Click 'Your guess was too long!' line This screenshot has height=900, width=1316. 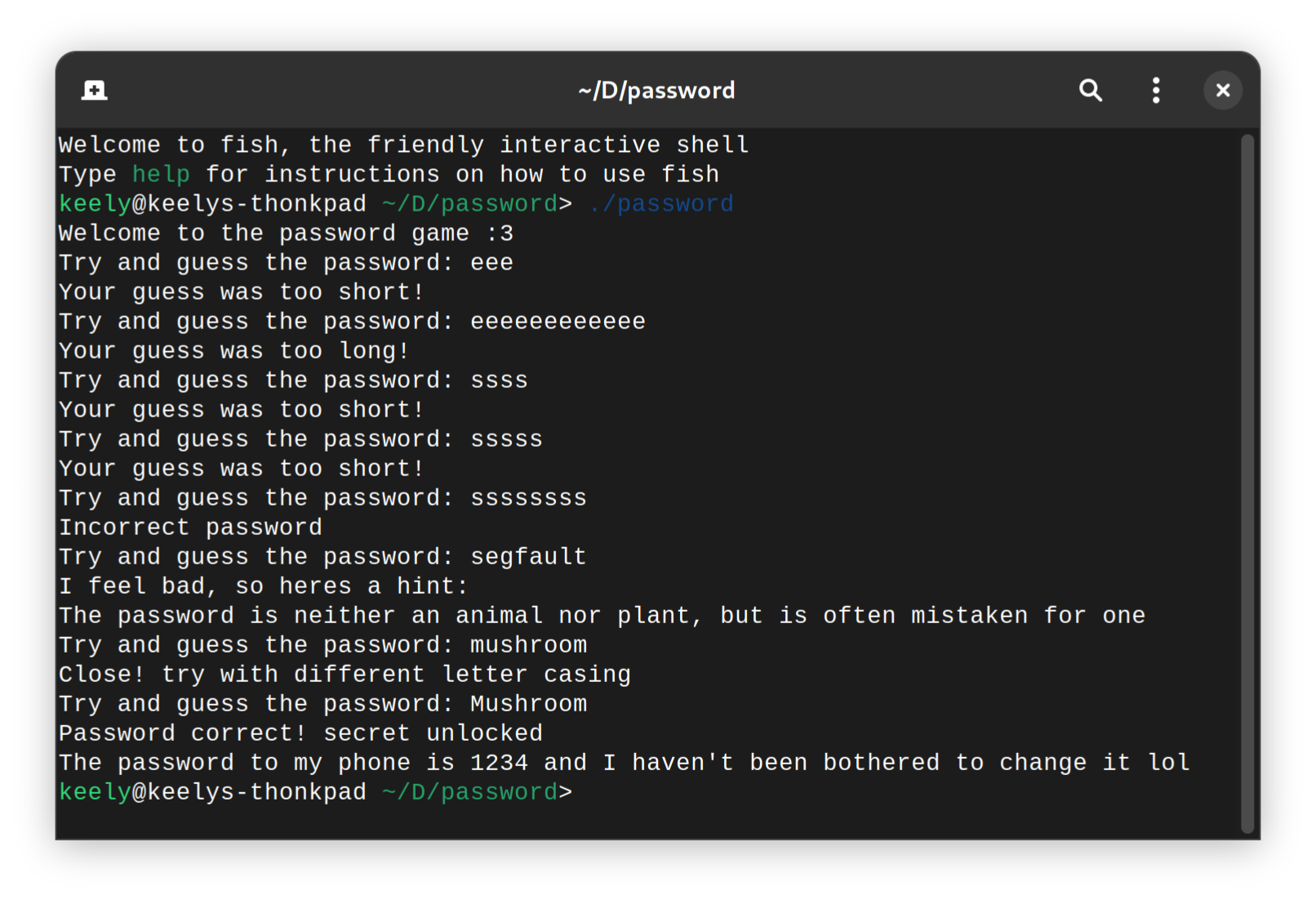(x=233, y=351)
